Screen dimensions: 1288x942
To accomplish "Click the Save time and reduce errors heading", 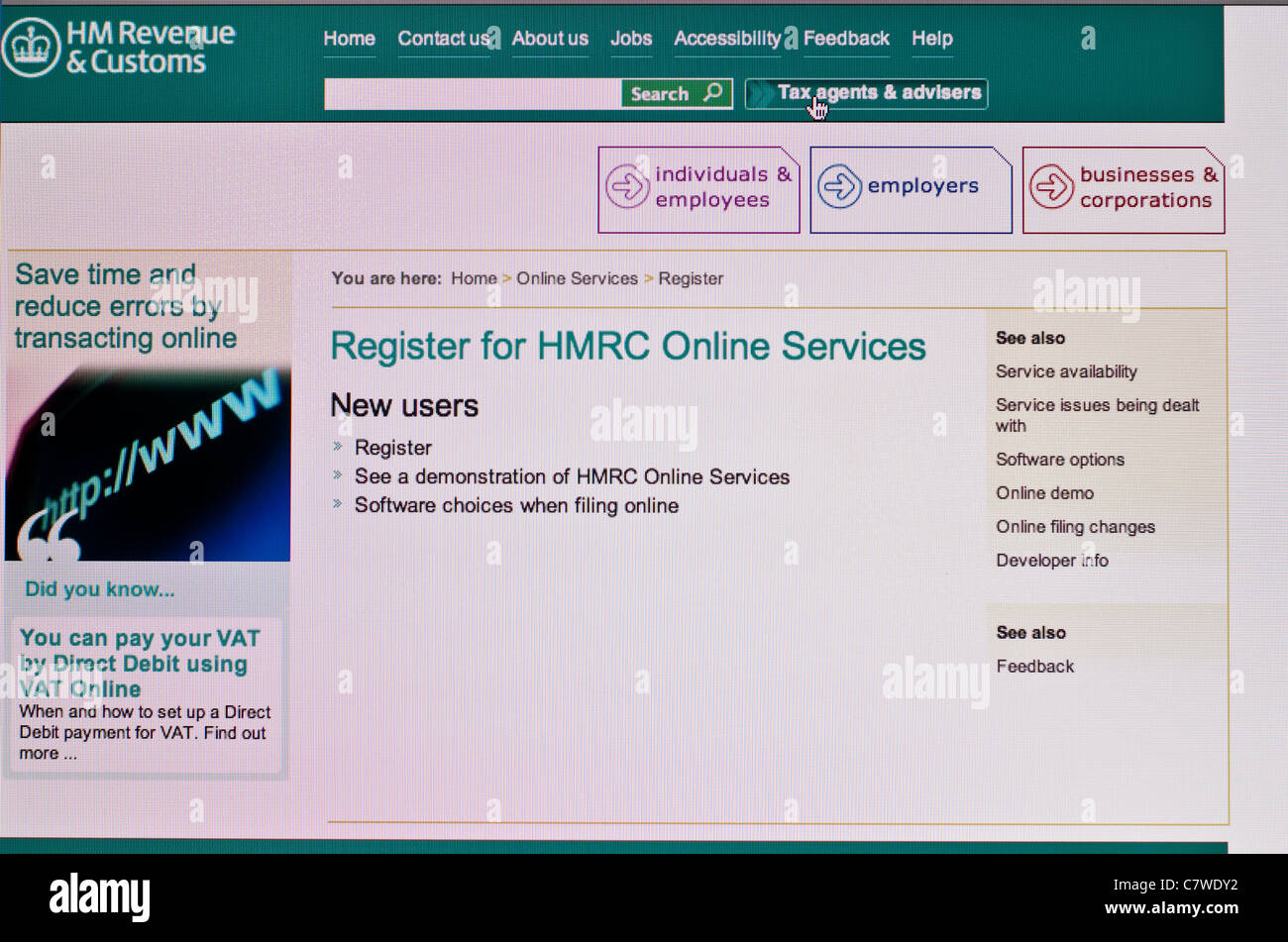I will (126, 306).
